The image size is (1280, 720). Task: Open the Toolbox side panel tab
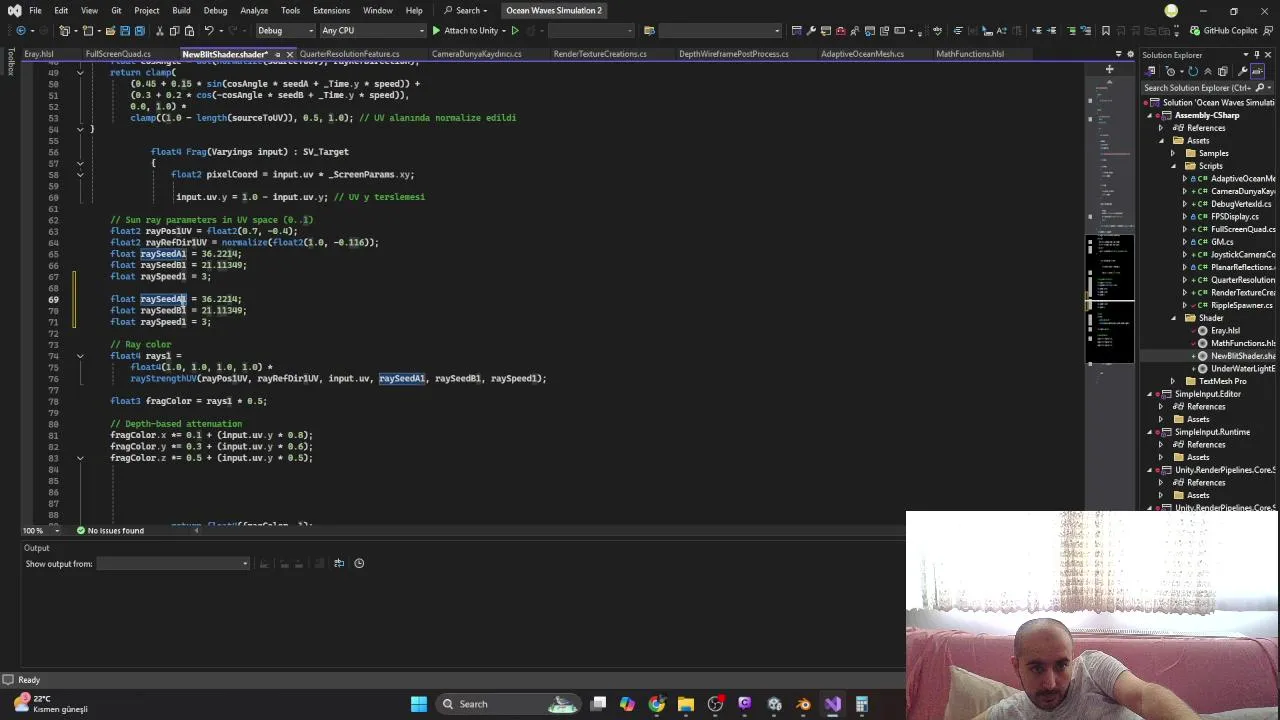(x=11, y=62)
